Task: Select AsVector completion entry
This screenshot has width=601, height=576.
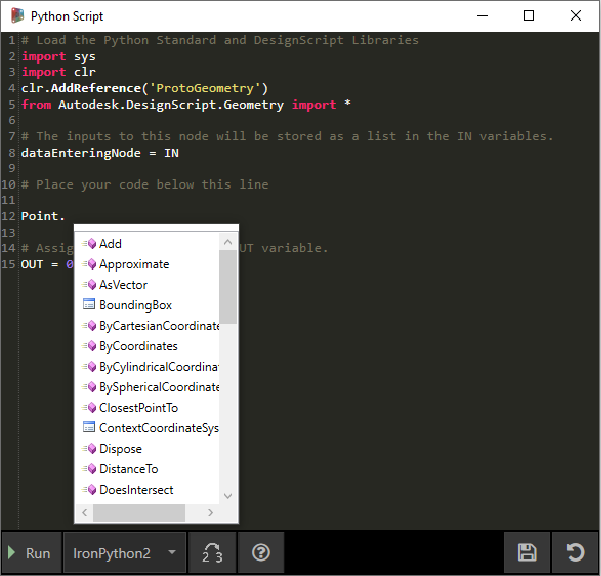Action: 123,285
